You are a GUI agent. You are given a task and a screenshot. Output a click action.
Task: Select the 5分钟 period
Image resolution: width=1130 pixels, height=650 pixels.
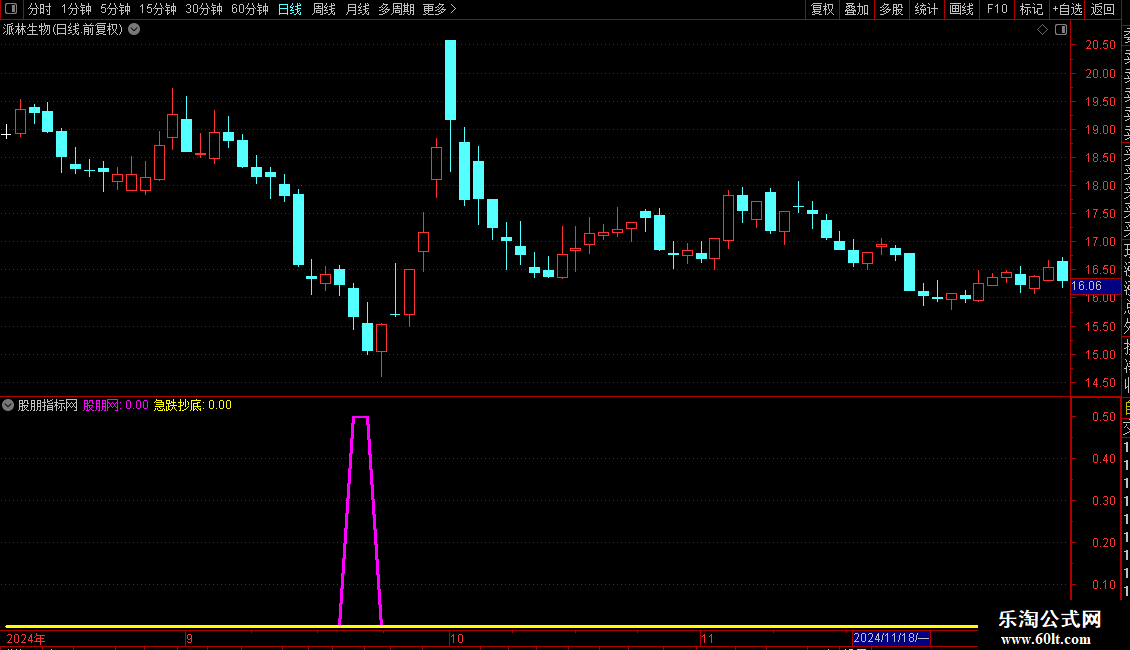(115, 9)
